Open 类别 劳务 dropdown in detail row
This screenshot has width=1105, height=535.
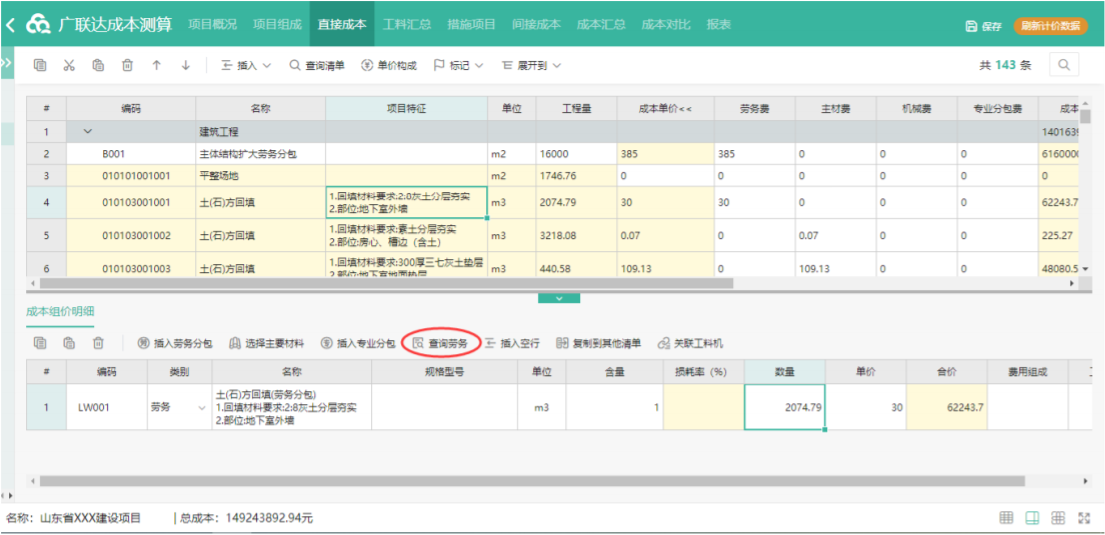point(203,407)
